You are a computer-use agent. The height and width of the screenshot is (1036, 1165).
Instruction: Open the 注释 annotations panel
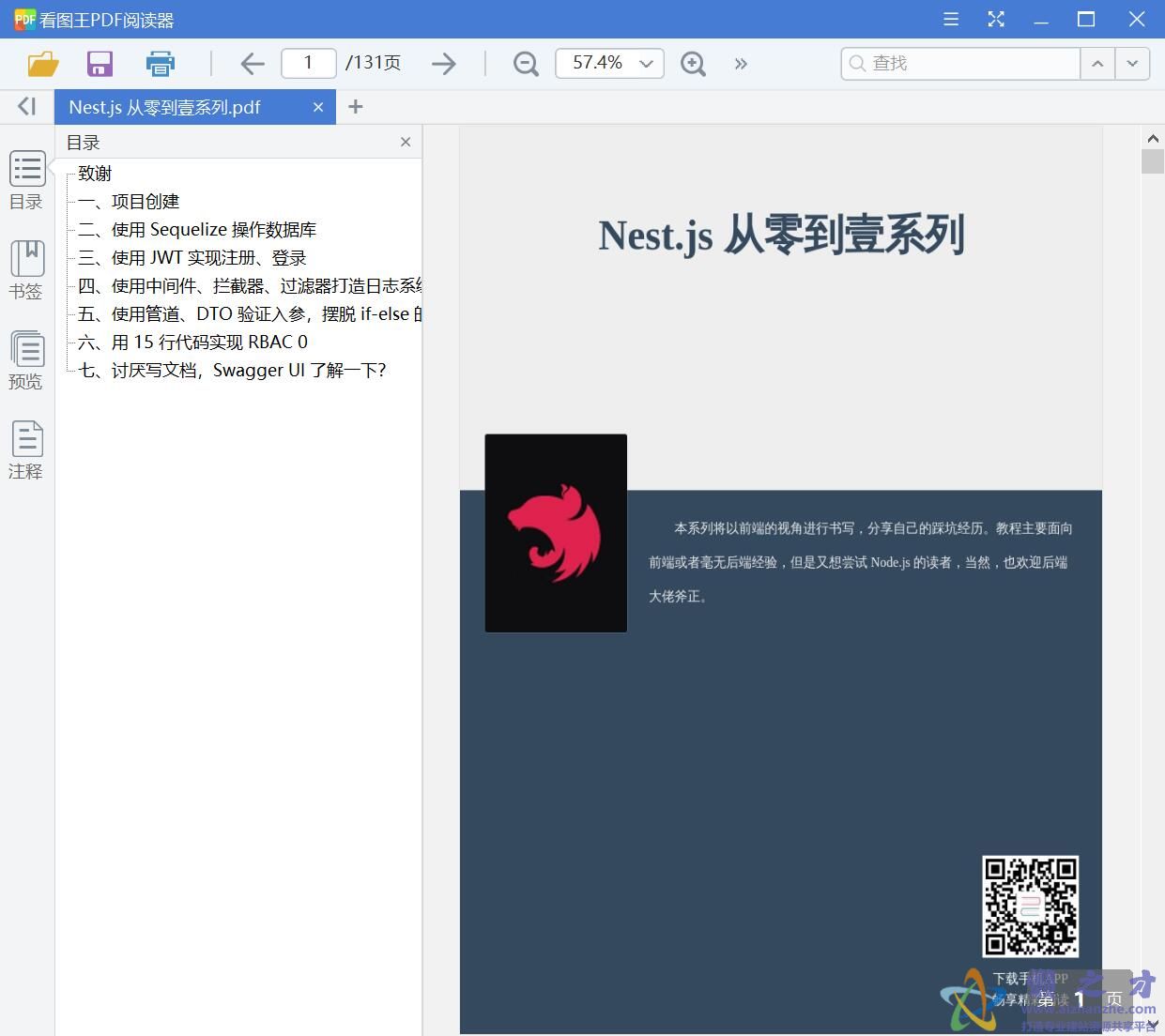point(27,450)
